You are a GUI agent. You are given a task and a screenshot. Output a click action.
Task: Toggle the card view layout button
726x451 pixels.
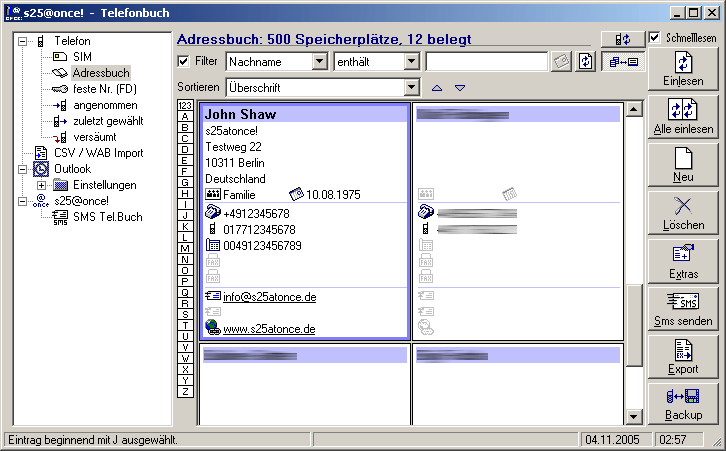(x=623, y=62)
